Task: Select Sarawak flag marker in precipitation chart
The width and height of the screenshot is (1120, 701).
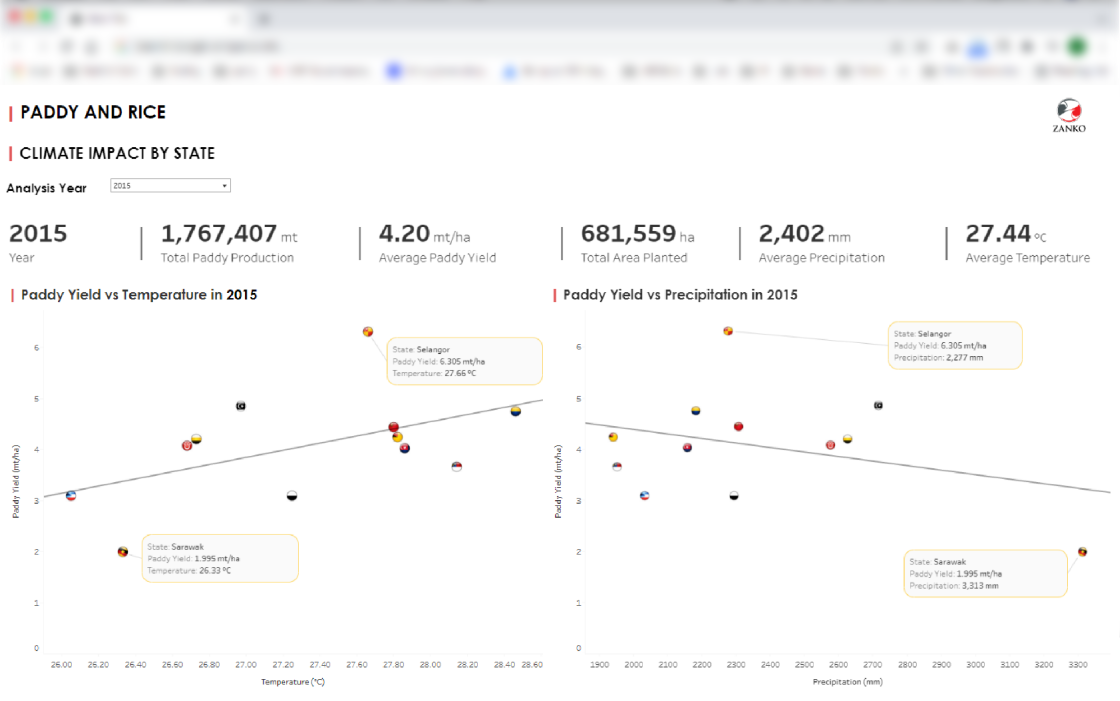Action: (x=1082, y=552)
